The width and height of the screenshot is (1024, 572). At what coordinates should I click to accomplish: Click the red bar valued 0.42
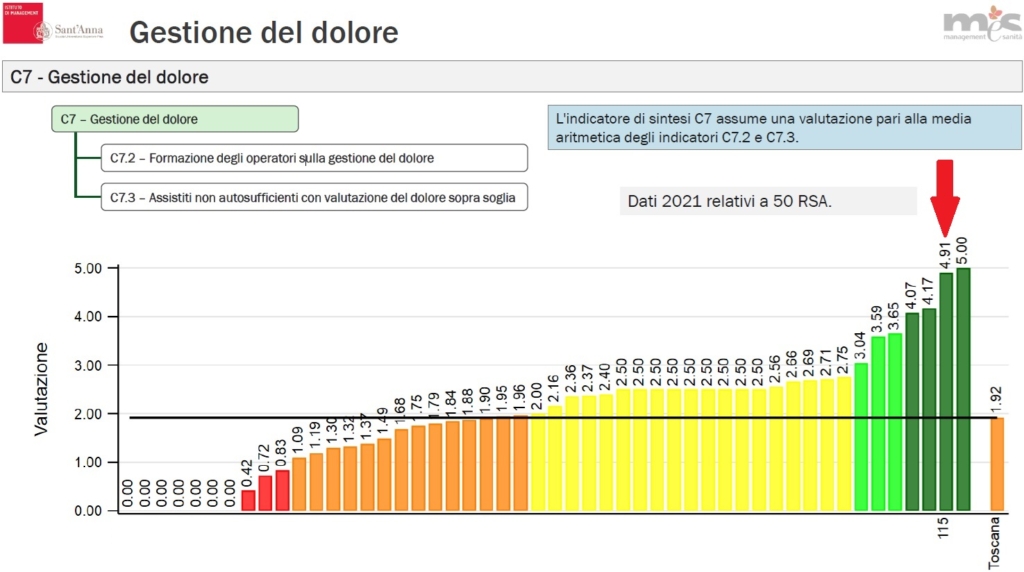(x=249, y=500)
